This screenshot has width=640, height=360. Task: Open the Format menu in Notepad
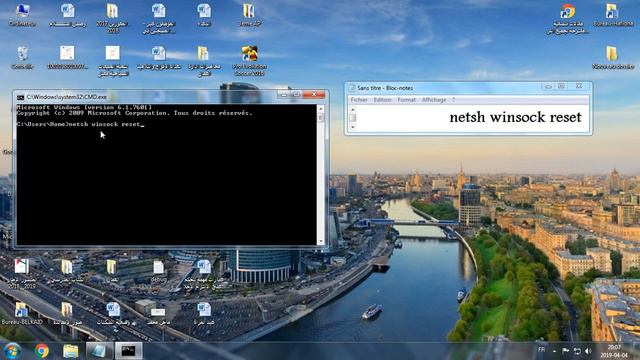[x=407, y=100]
